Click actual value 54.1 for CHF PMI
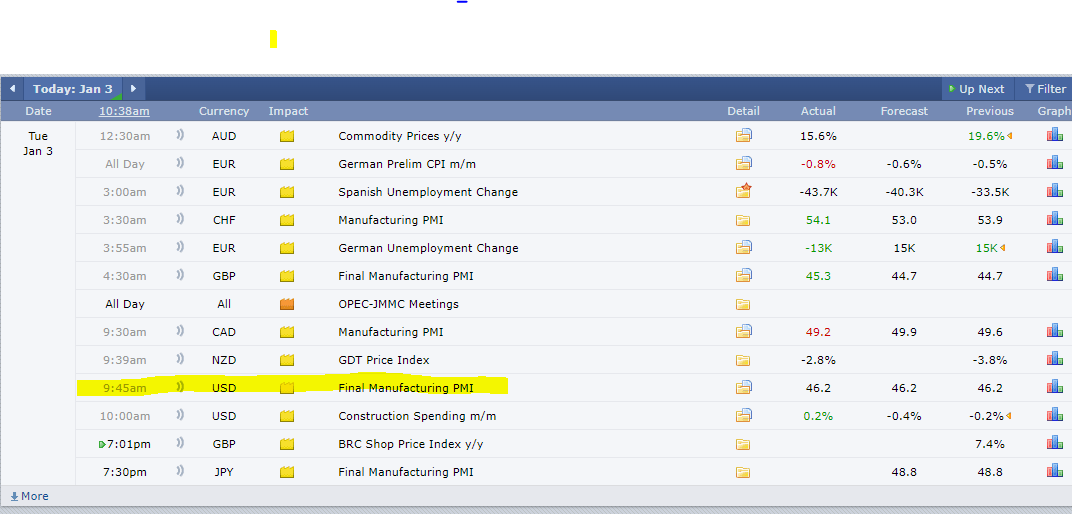The width and height of the screenshot is (1072, 514). click(x=818, y=220)
